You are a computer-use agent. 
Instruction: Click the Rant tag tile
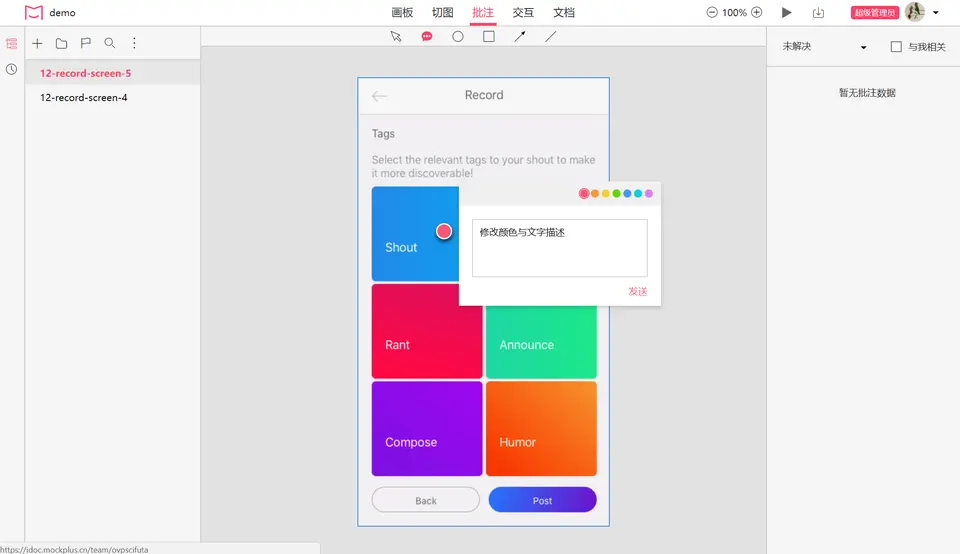tap(427, 331)
